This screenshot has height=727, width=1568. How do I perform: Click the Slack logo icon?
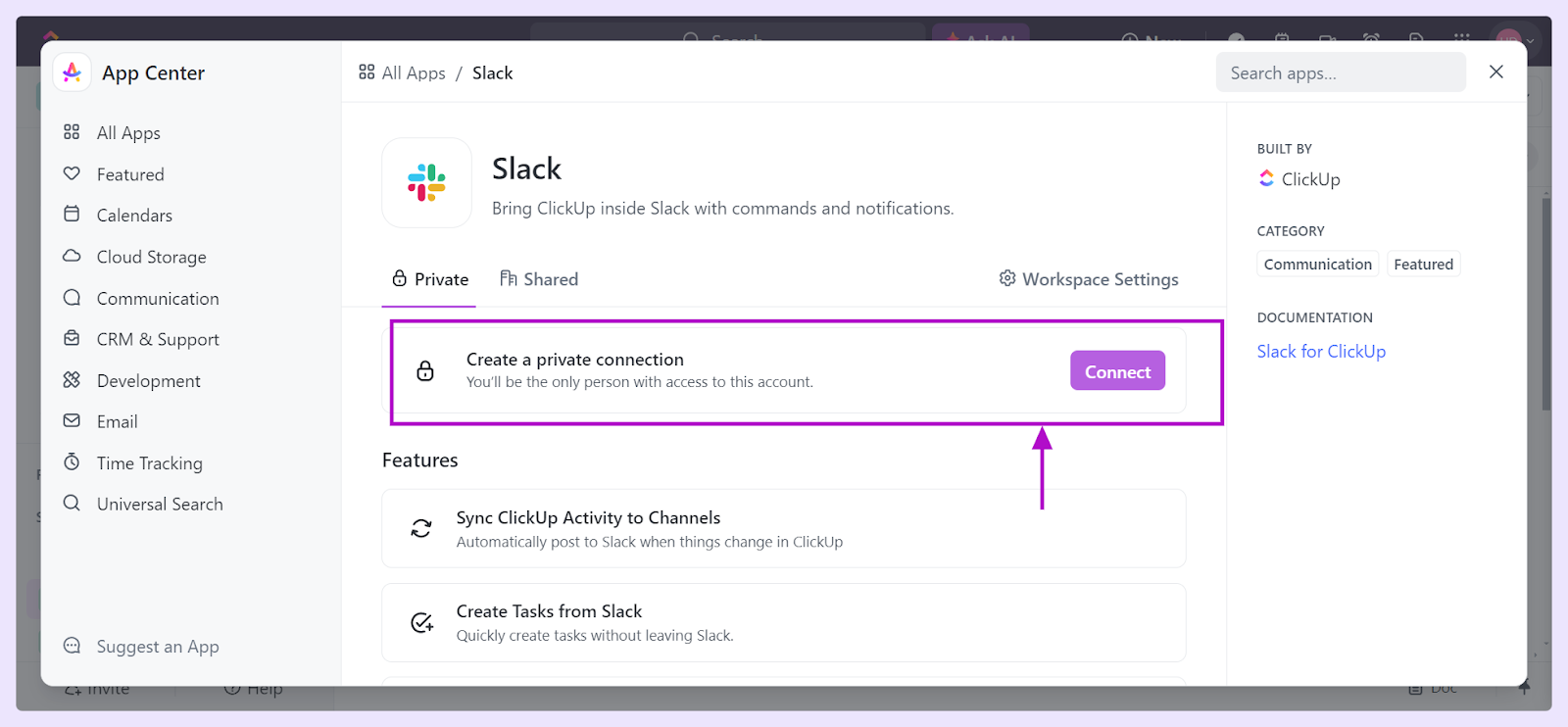click(x=426, y=182)
